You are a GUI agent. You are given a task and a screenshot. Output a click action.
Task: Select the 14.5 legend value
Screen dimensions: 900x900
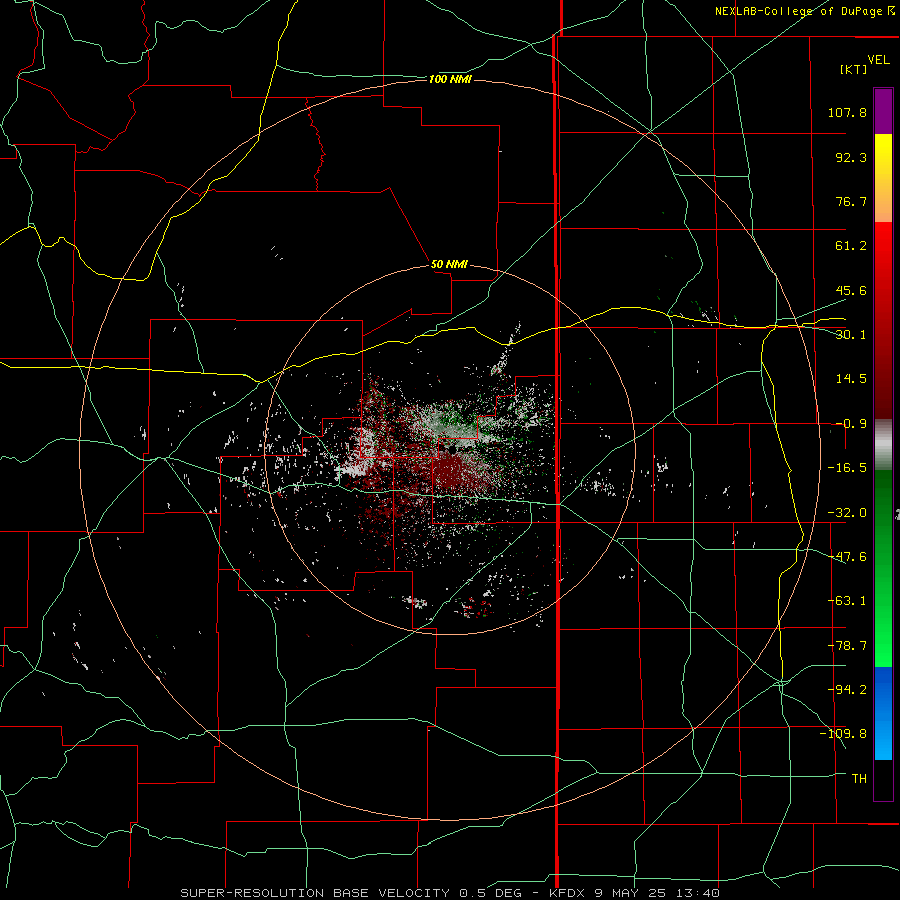click(851, 379)
